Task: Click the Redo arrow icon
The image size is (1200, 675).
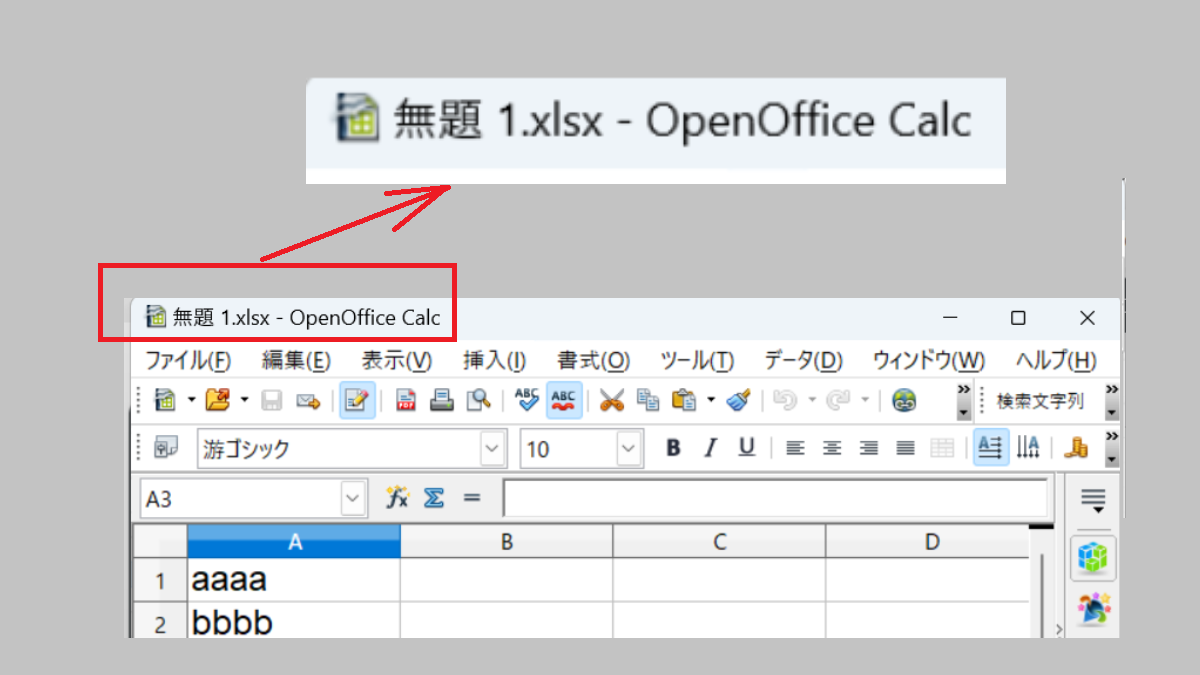Action: point(838,400)
